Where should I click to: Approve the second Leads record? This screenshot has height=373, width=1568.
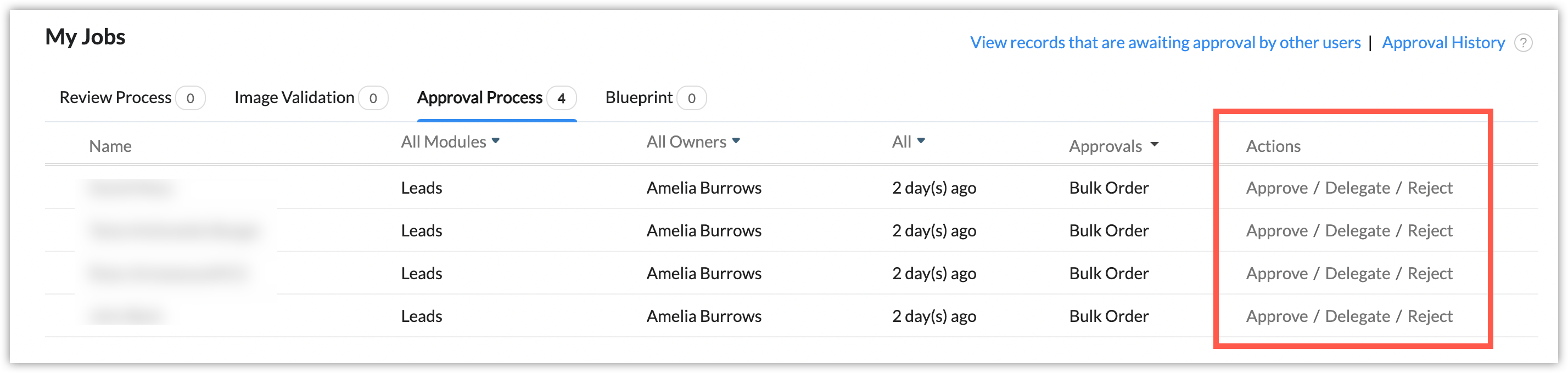click(1276, 230)
